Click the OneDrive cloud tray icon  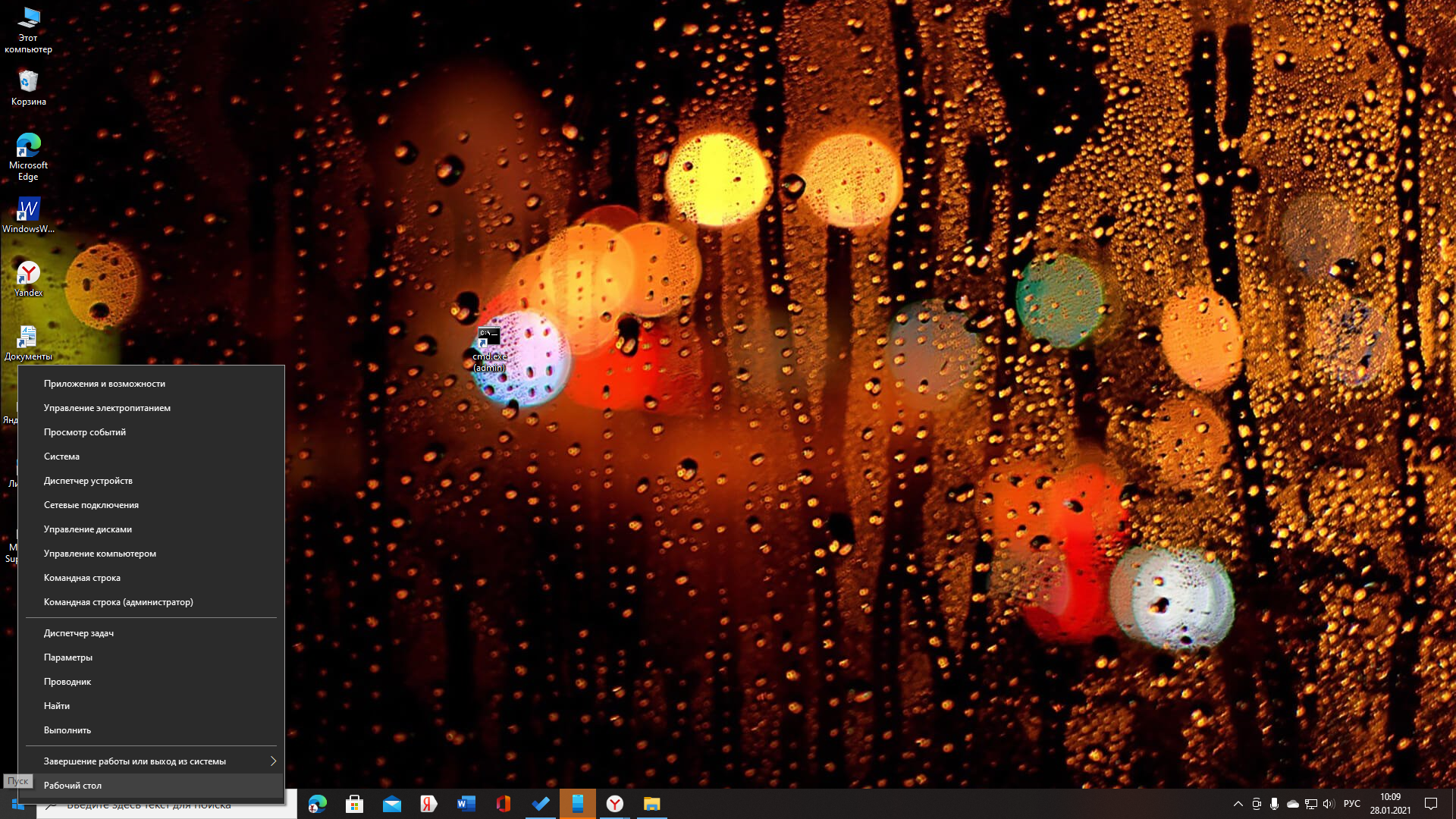pyautogui.click(x=1293, y=804)
